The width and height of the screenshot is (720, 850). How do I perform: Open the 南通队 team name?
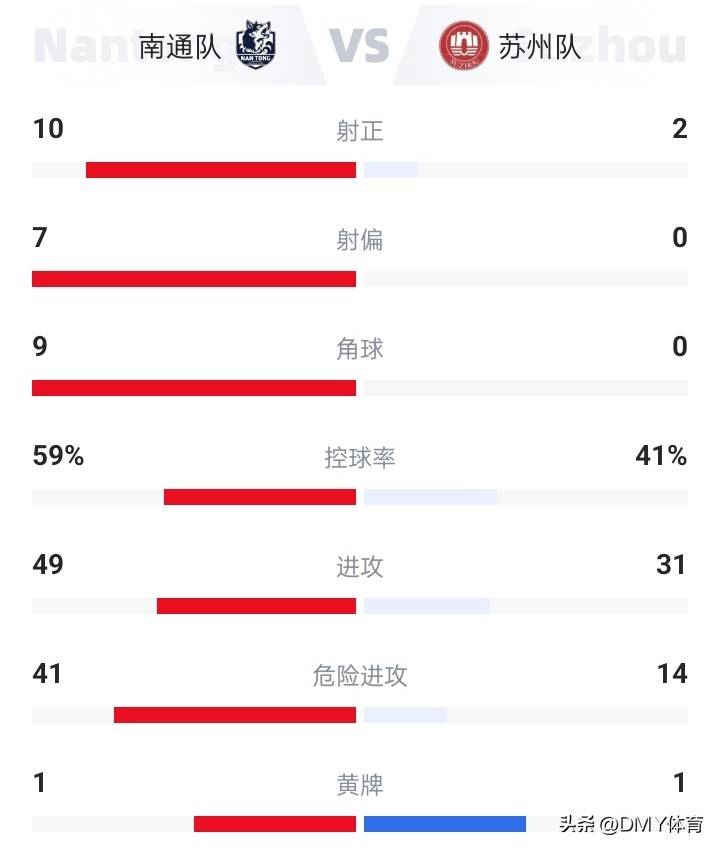coord(180,47)
